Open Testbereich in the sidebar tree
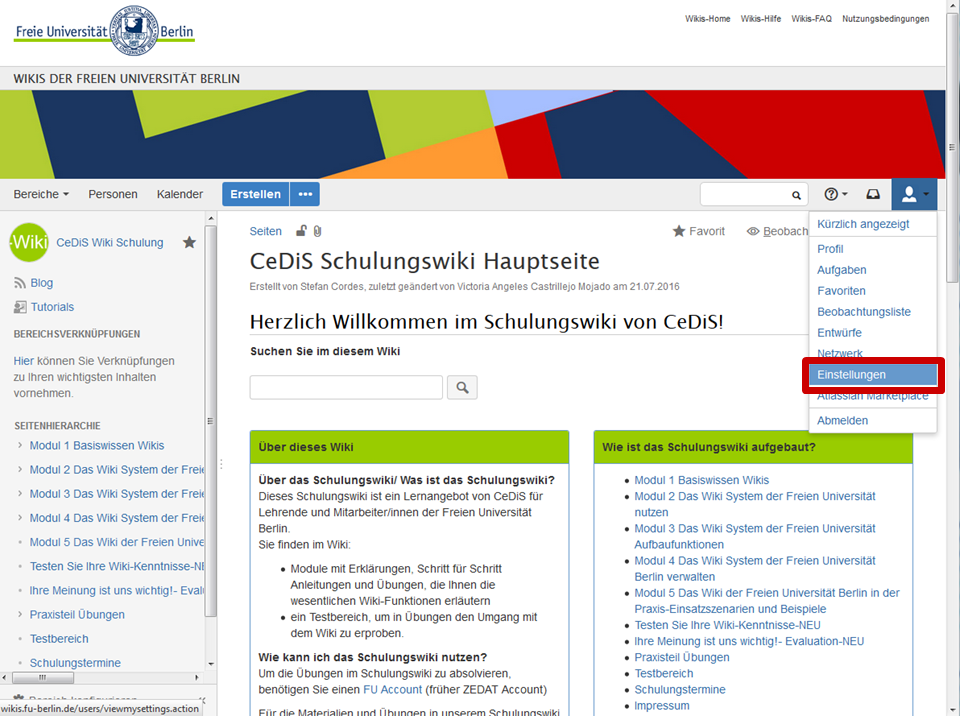Image resolution: width=960 pixels, height=720 pixels. click(x=59, y=639)
